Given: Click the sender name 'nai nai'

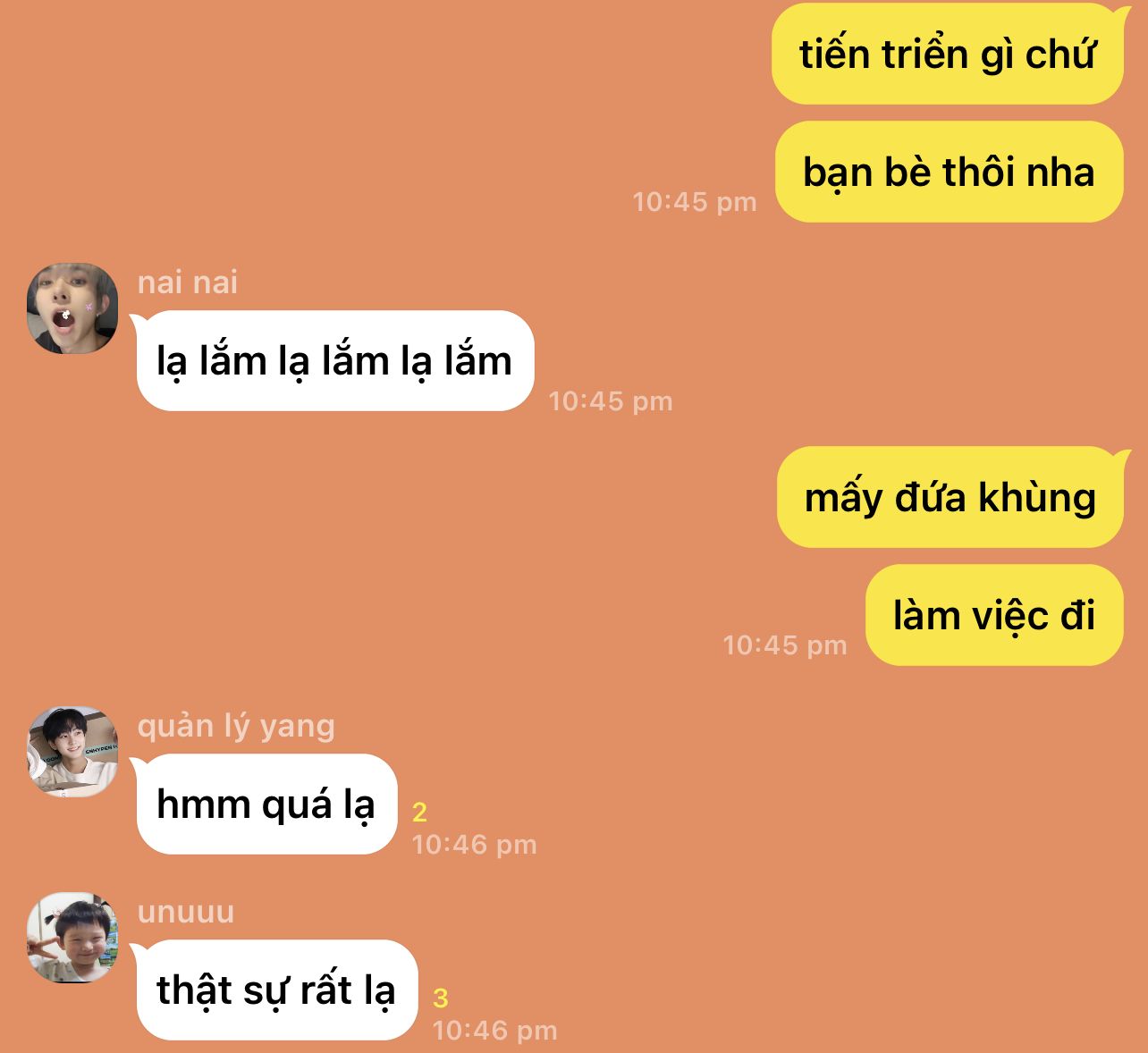Looking at the screenshot, I should (x=188, y=282).
